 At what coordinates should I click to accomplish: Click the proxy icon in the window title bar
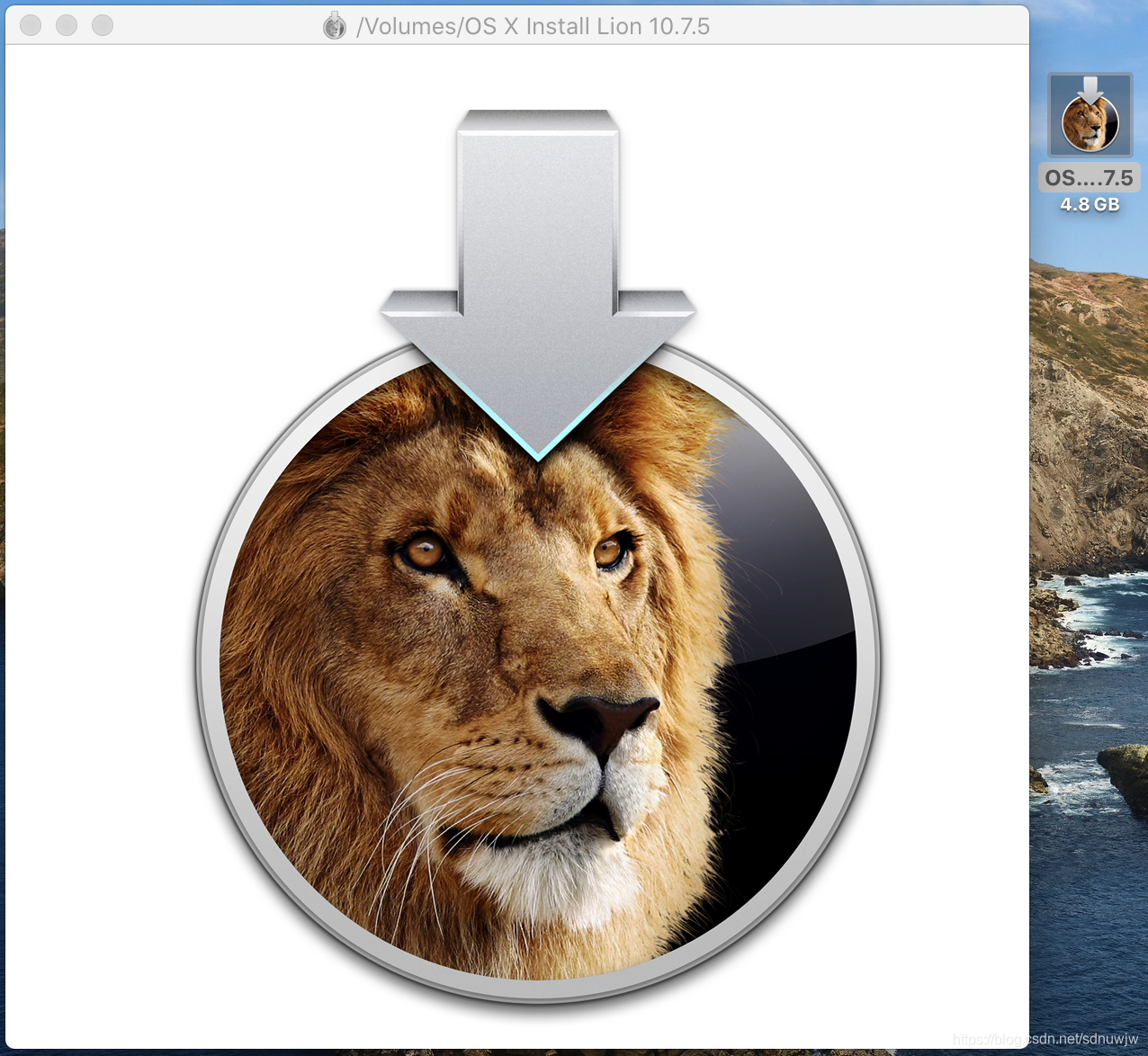[x=335, y=26]
